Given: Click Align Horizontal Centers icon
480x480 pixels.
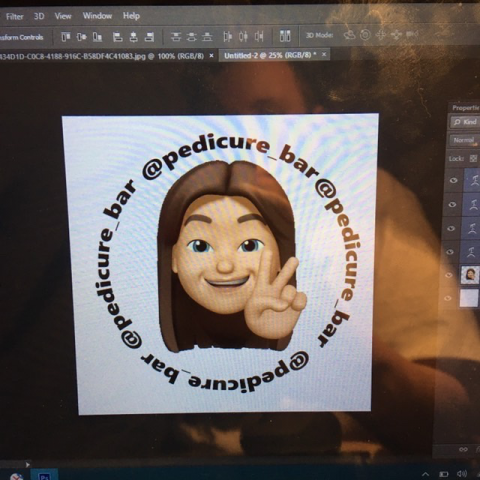Looking at the screenshot, I should click(133, 37).
